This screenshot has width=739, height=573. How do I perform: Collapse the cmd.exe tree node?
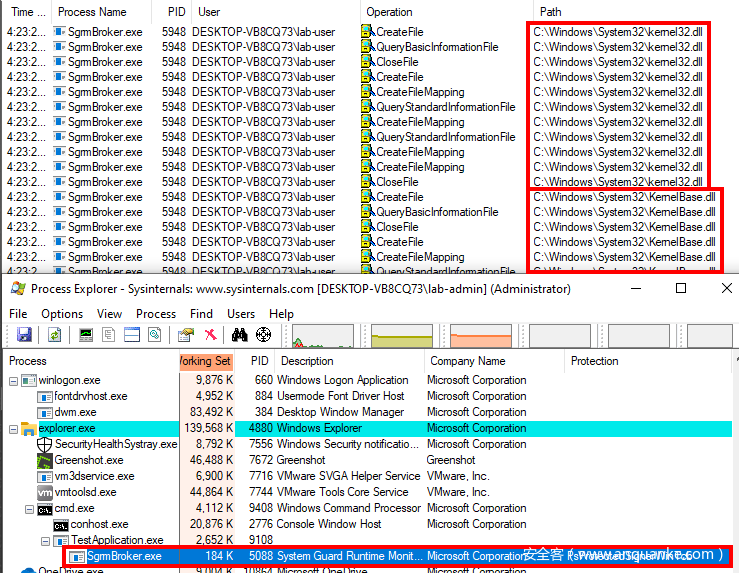point(30,509)
